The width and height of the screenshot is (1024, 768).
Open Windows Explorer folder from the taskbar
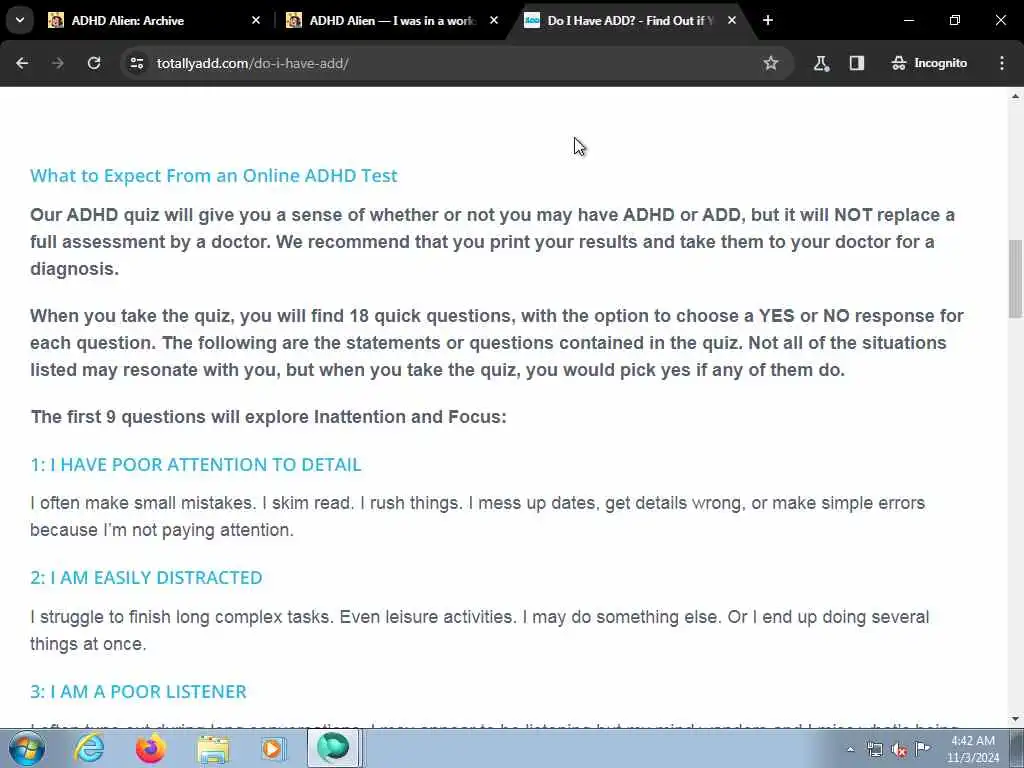pos(213,749)
